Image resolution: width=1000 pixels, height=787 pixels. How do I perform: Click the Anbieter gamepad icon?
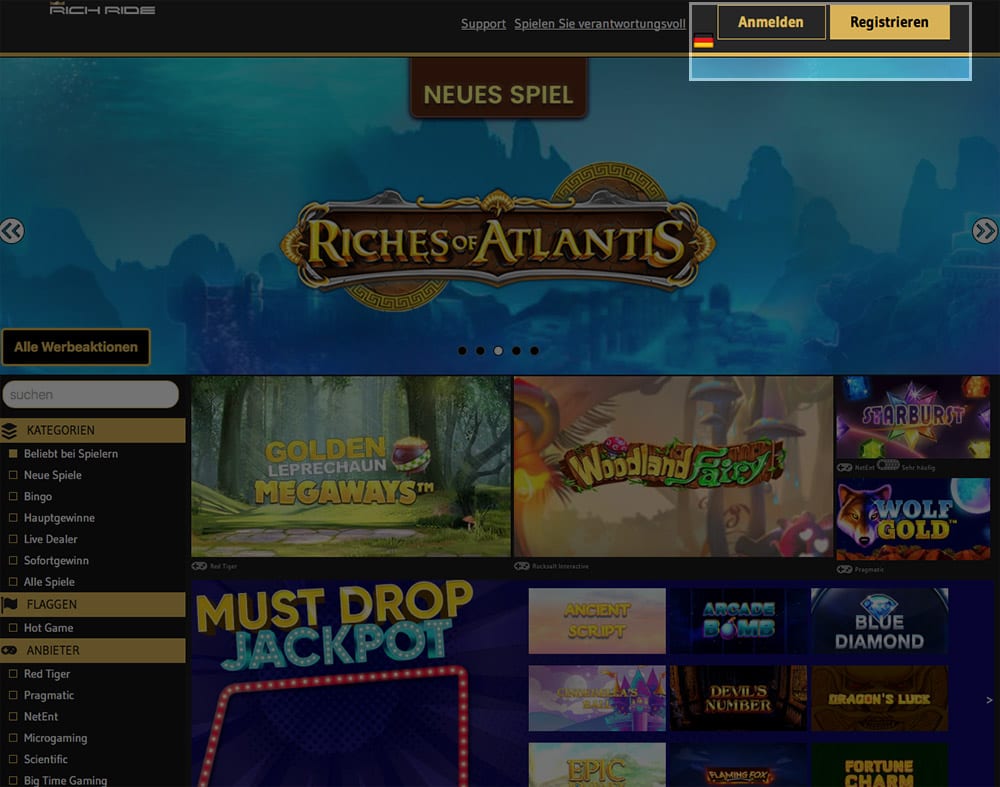click(x=9, y=651)
